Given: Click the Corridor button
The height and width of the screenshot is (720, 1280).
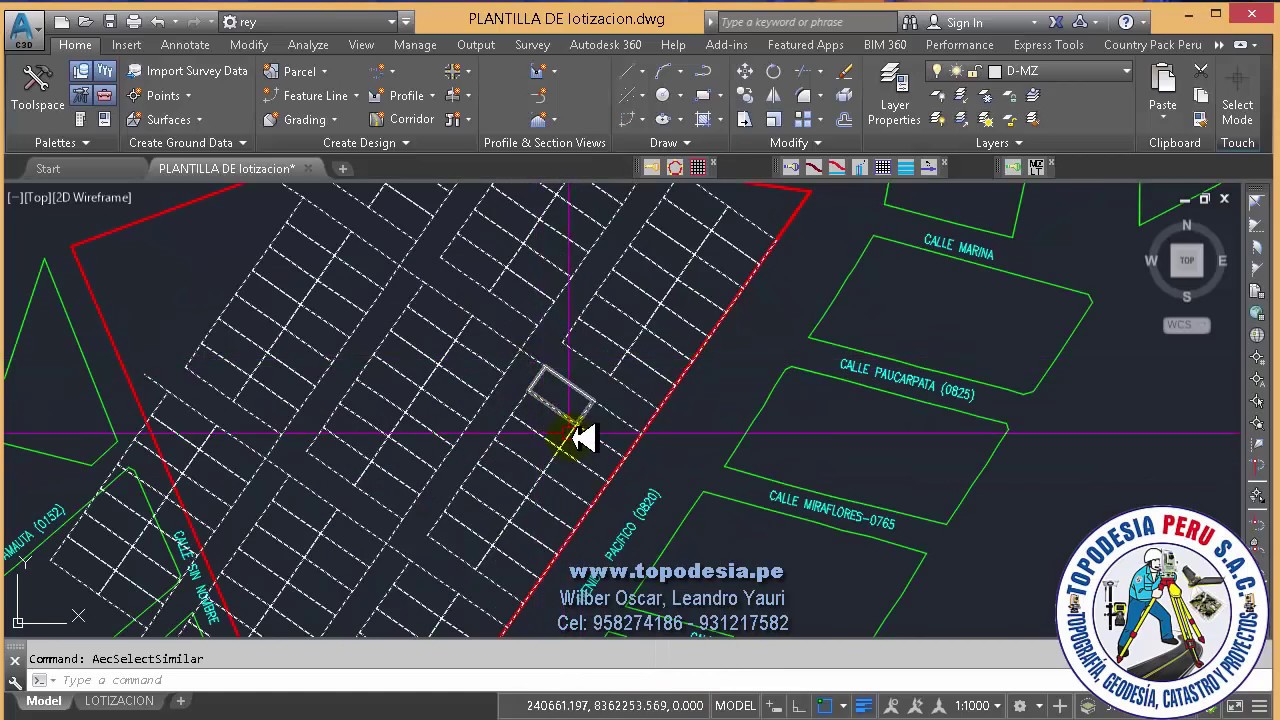Looking at the screenshot, I should pos(401,119).
